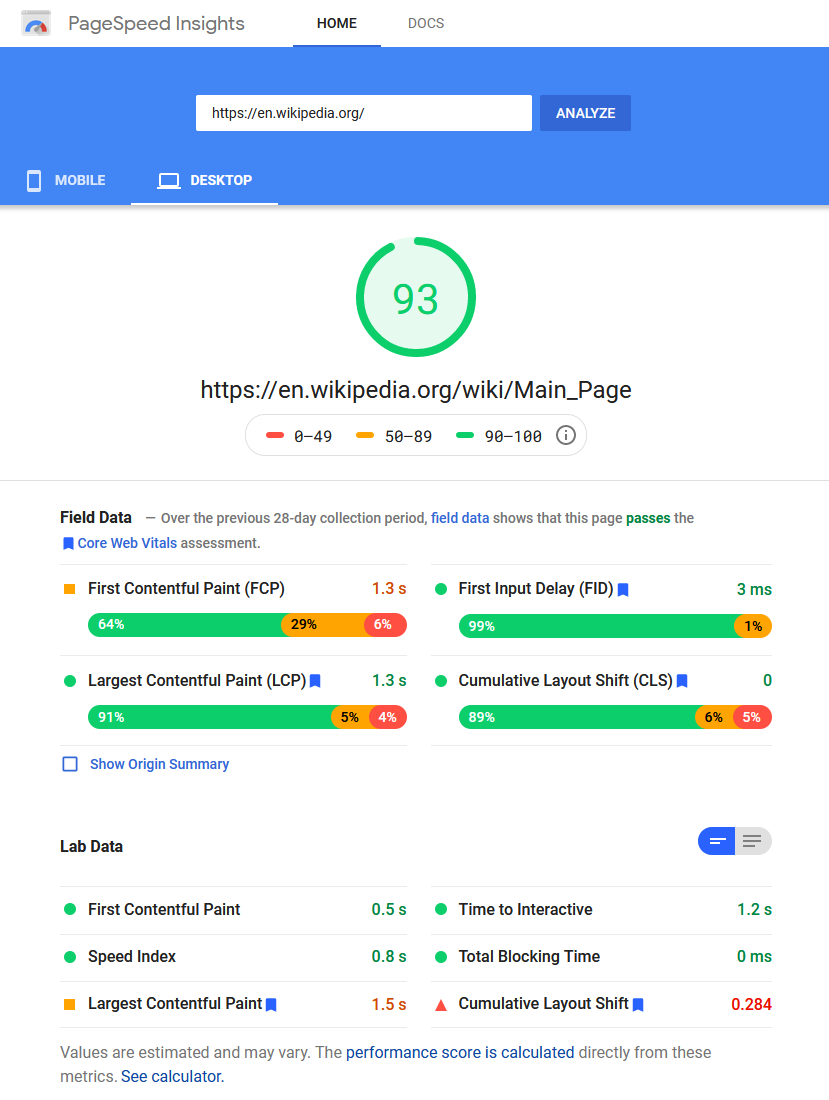The width and height of the screenshot is (829, 1100).
Task: Click the score legend info icon
Action: [x=565, y=436]
